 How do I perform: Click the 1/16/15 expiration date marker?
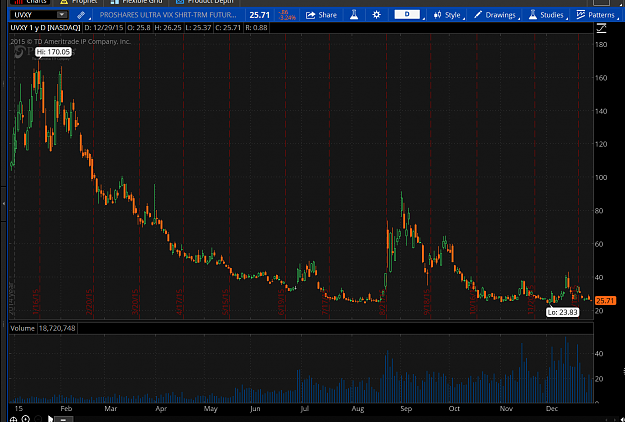(35, 302)
